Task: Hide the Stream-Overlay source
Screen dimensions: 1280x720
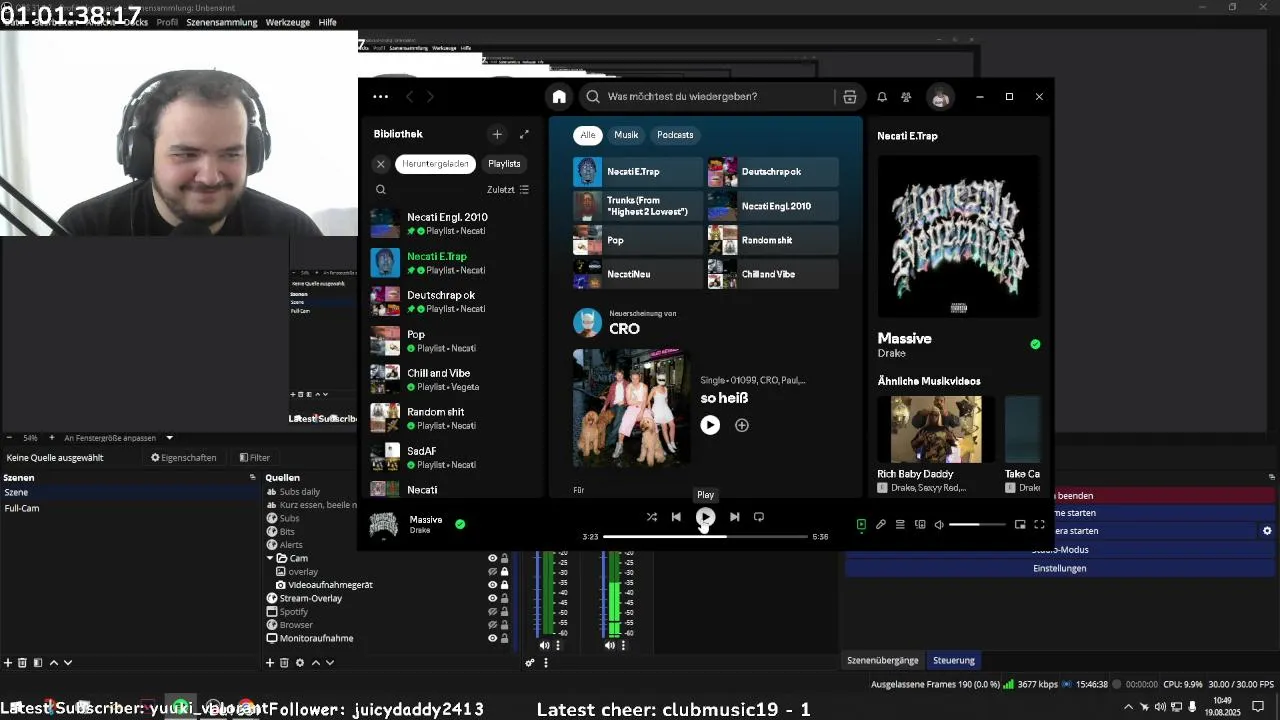Action: point(492,598)
